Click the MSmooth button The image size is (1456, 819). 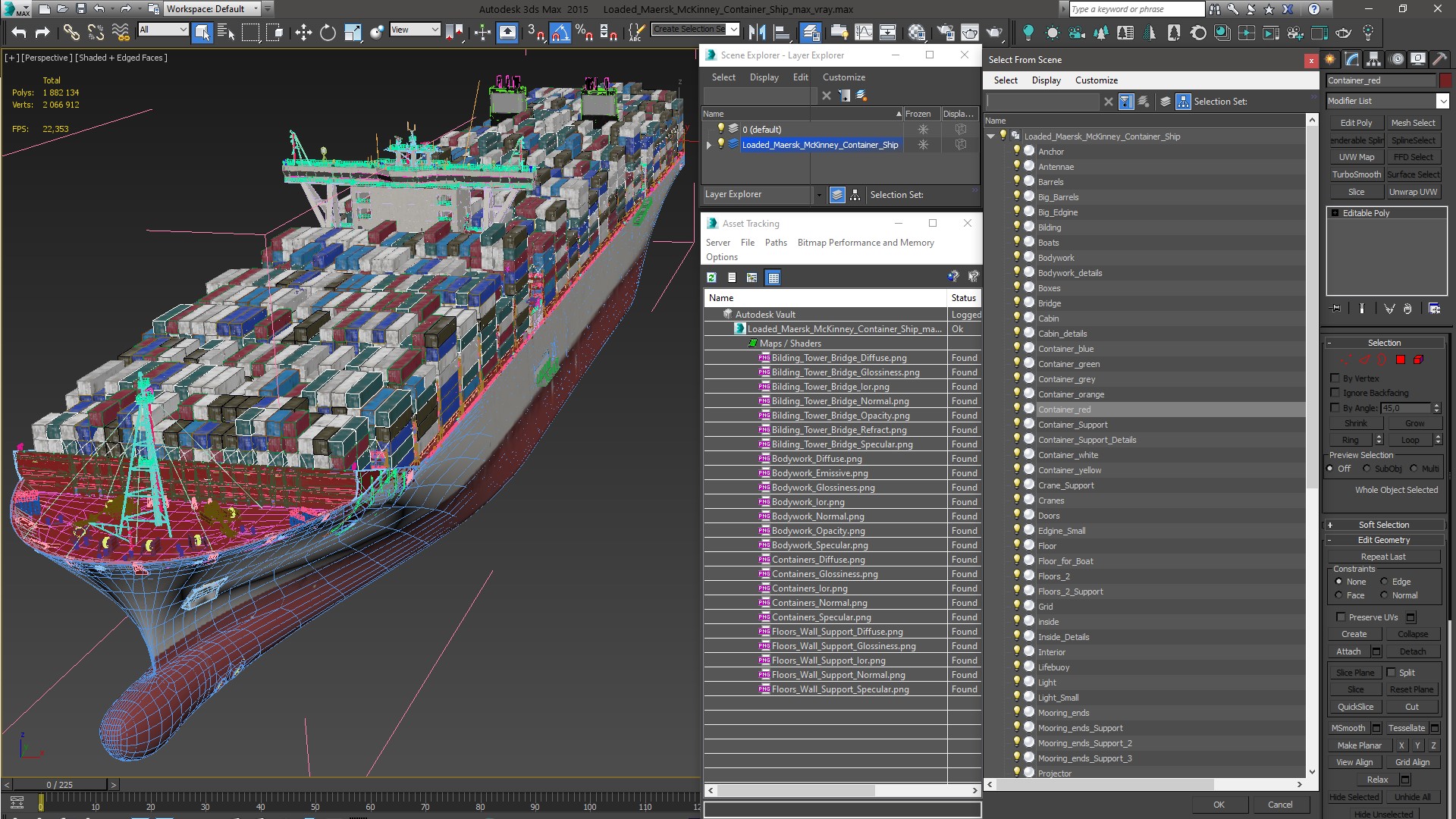(1348, 728)
